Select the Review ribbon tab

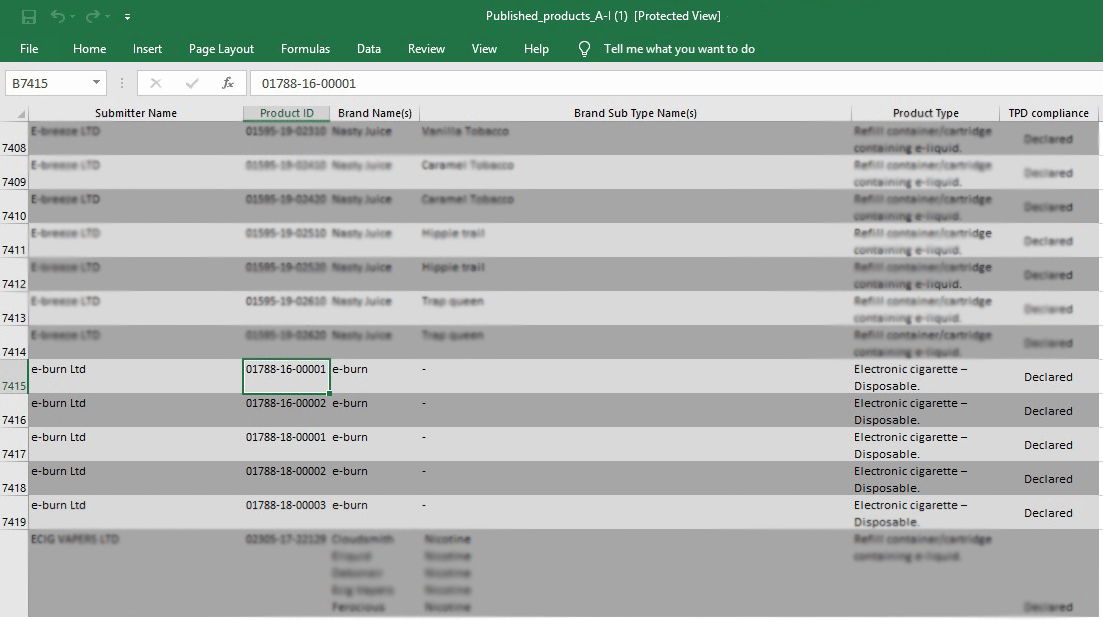(x=426, y=49)
